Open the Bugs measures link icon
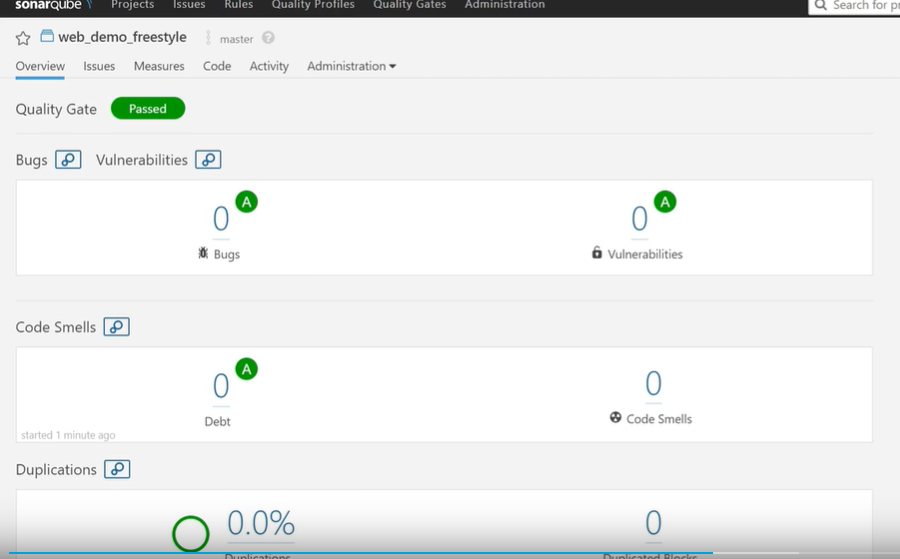900x559 pixels. [x=68, y=160]
